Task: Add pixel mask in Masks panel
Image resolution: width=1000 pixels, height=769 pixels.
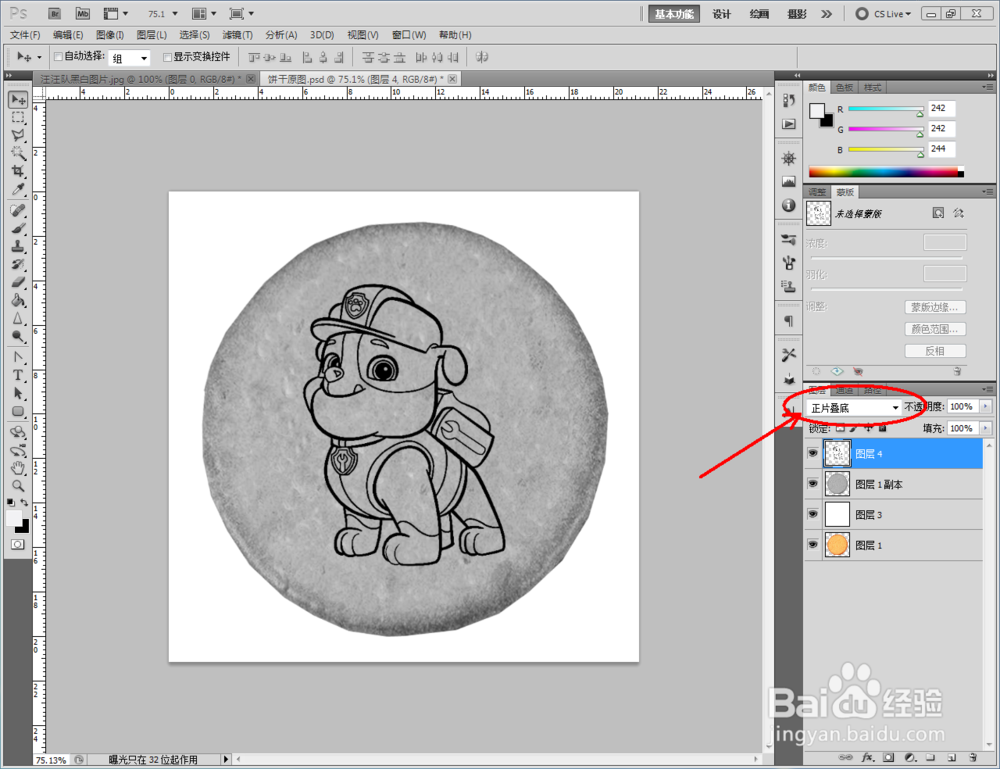Action: point(938,213)
